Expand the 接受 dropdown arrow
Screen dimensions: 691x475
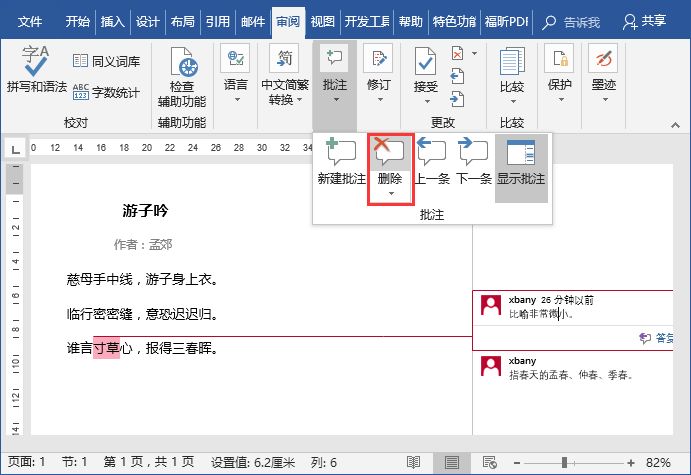[x=427, y=102]
